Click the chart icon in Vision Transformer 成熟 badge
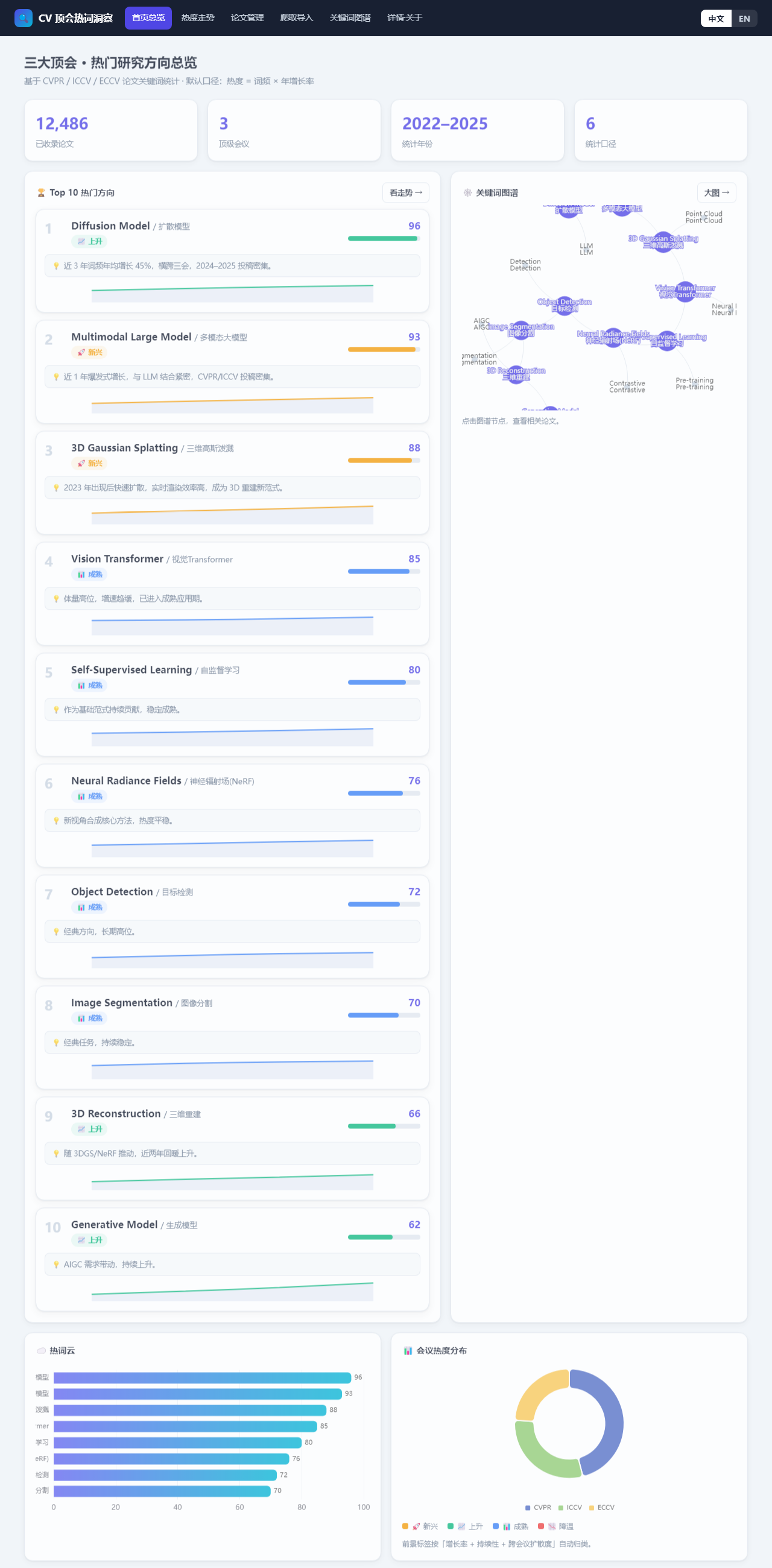This screenshot has height=1568, width=772. point(81,575)
